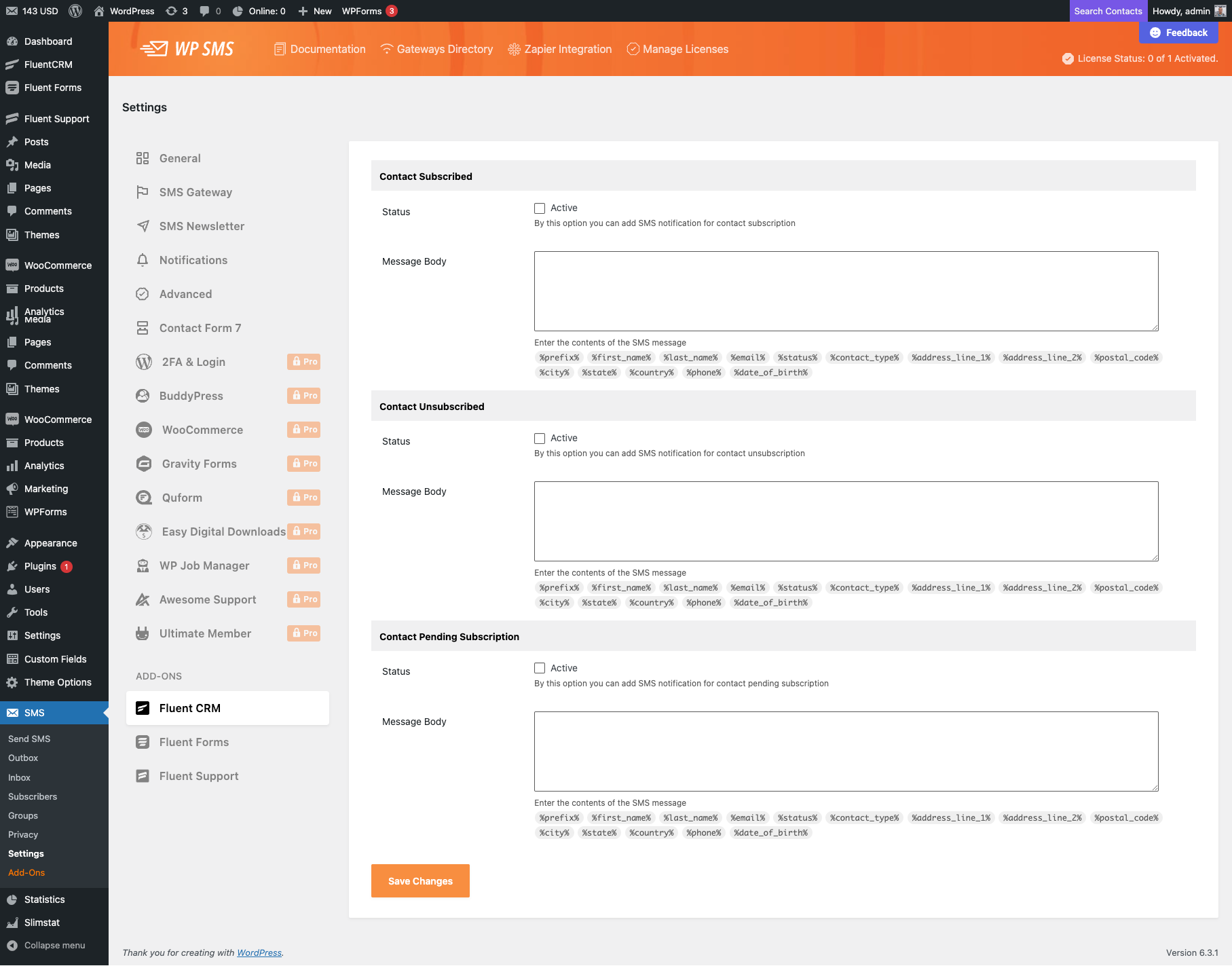Screen dimensions: 1232x966
Task: Open the Documentation link
Action: tap(320, 49)
